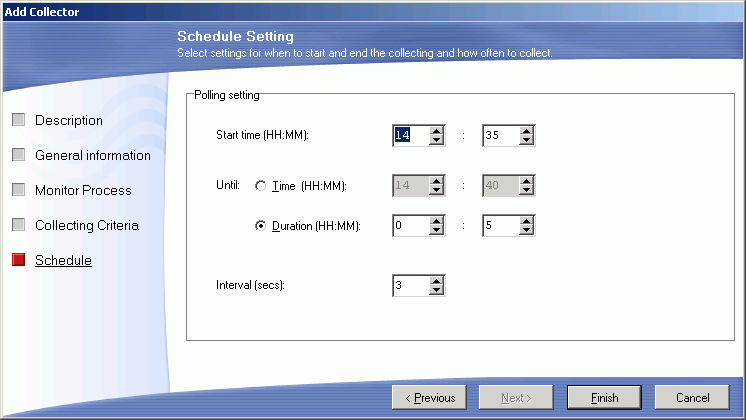The image size is (746, 420).
Task: Increase the duration minutes spinner
Action: (x=527, y=221)
